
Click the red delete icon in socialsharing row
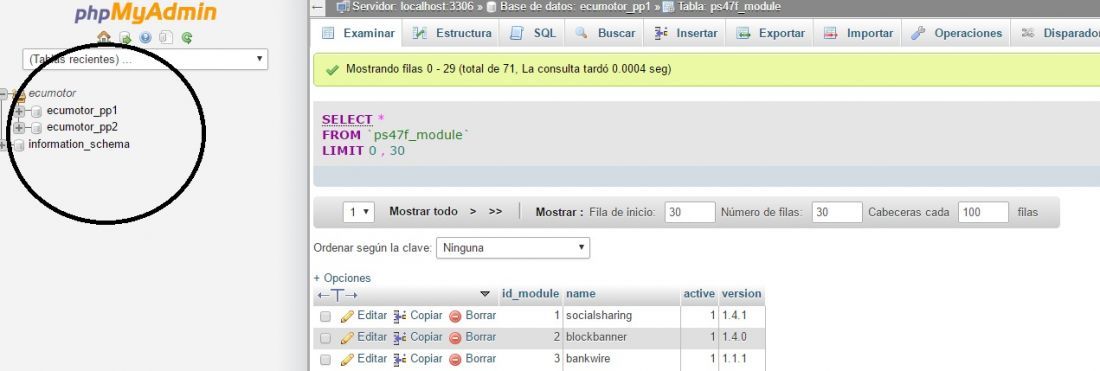455,316
